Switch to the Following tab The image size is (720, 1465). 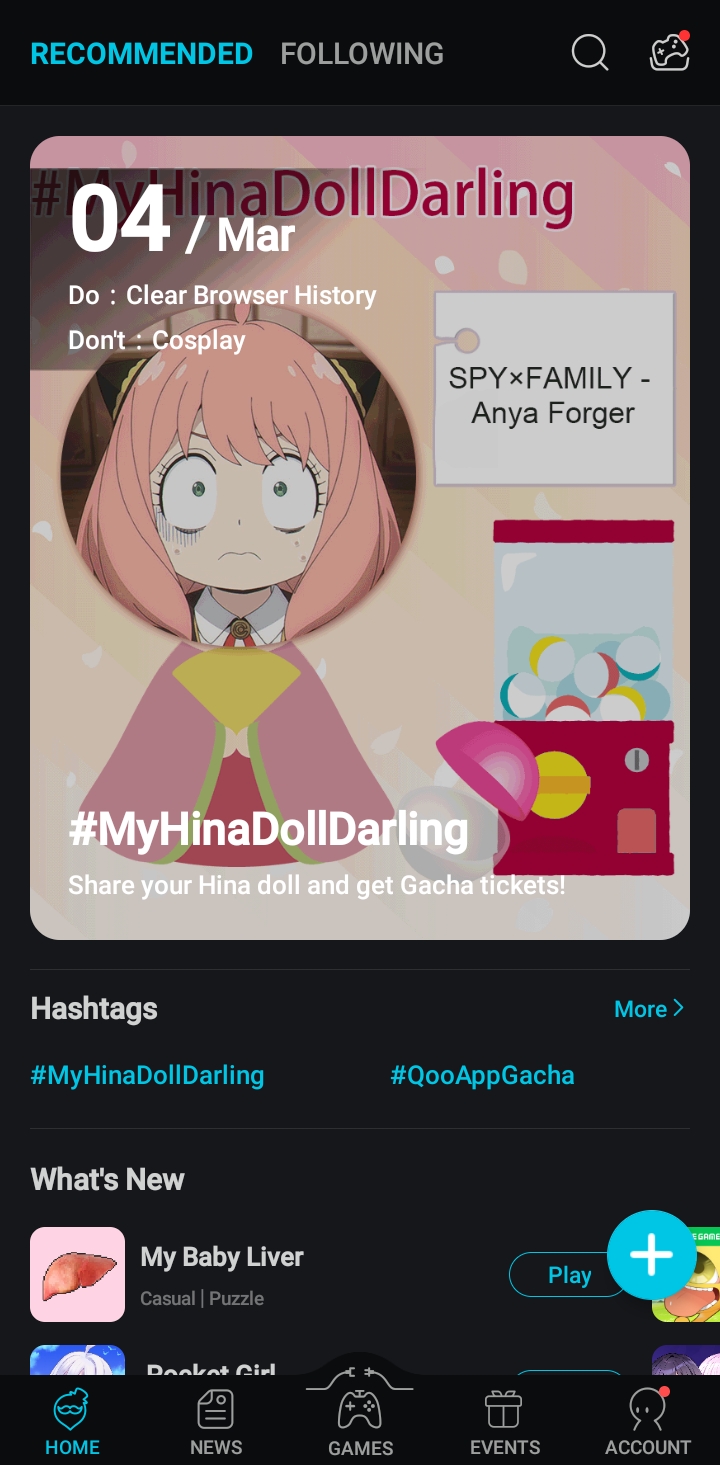(362, 53)
